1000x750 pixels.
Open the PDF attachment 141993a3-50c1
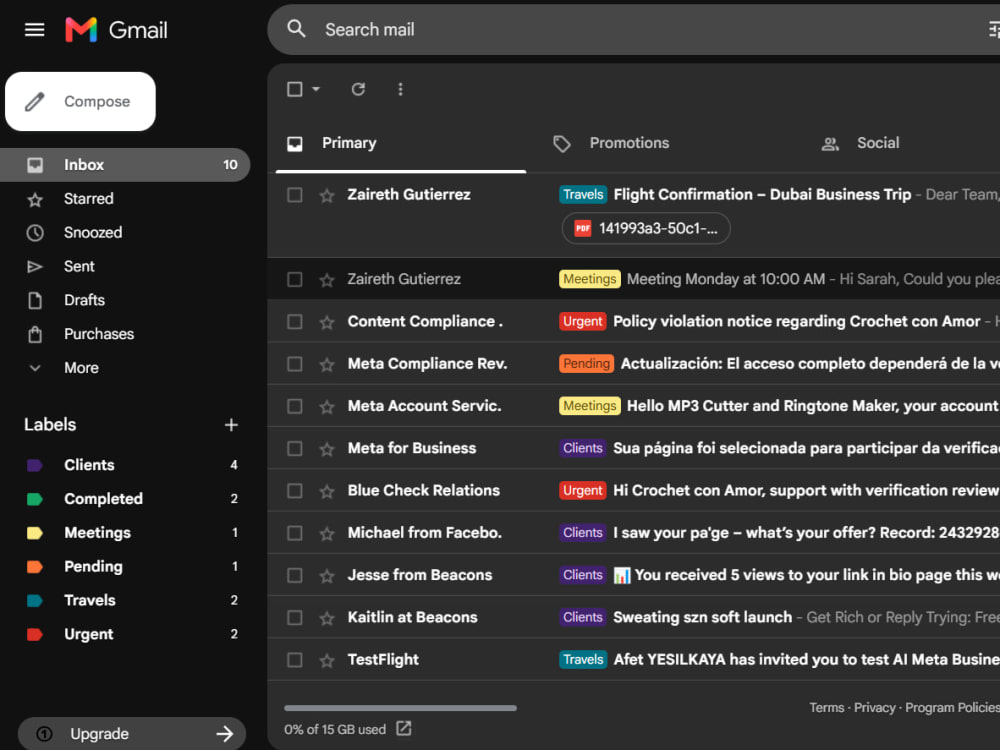646,228
